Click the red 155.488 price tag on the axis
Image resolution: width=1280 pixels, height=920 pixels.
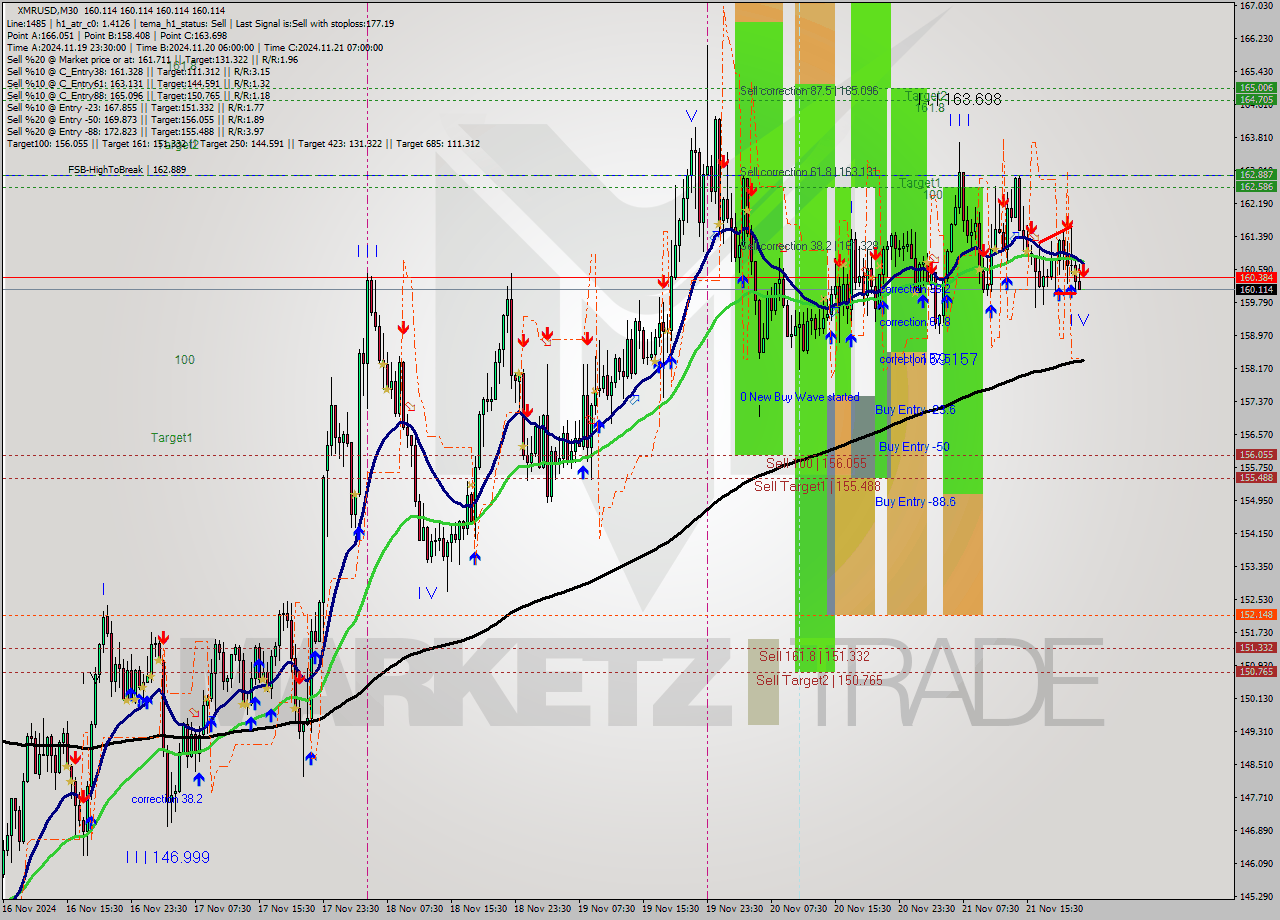pyautogui.click(x=1256, y=477)
